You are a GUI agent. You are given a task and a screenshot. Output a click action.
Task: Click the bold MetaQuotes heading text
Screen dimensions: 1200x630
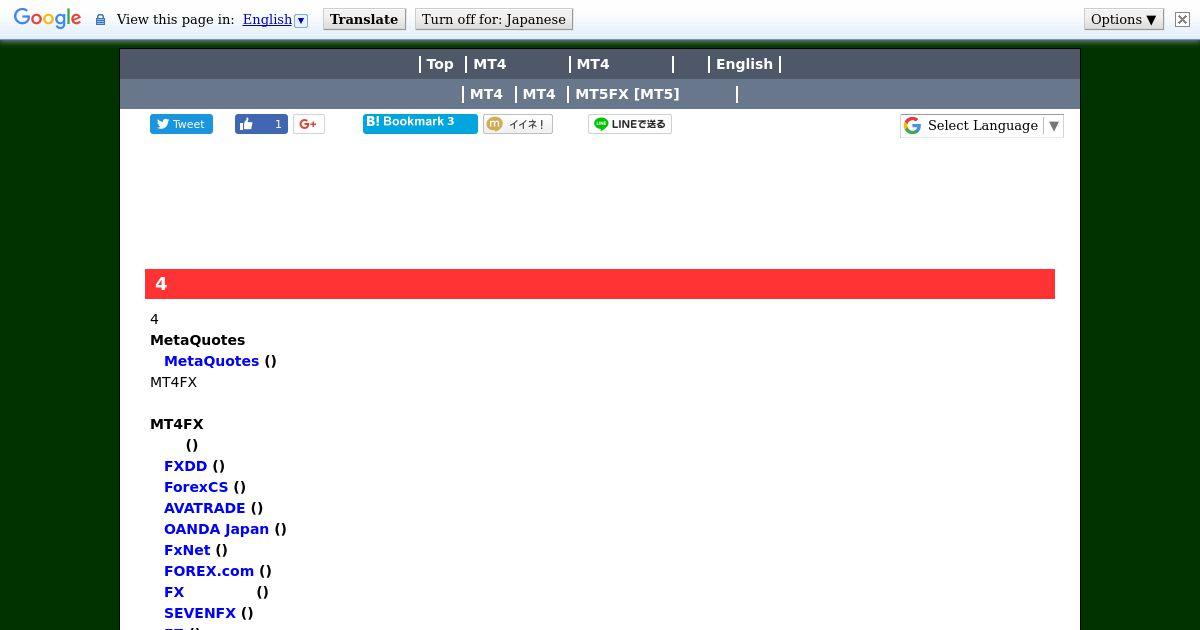coord(197,340)
